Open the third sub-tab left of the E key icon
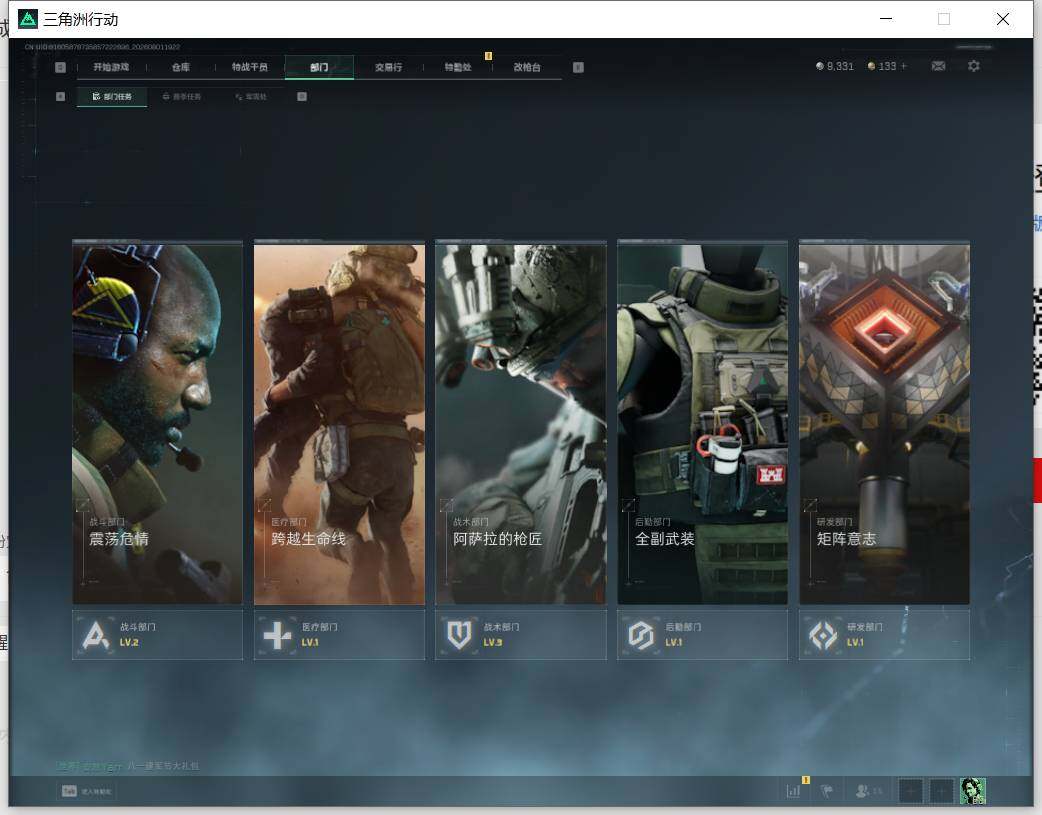This screenshot has height=815, width=1042. coord(251,96)
